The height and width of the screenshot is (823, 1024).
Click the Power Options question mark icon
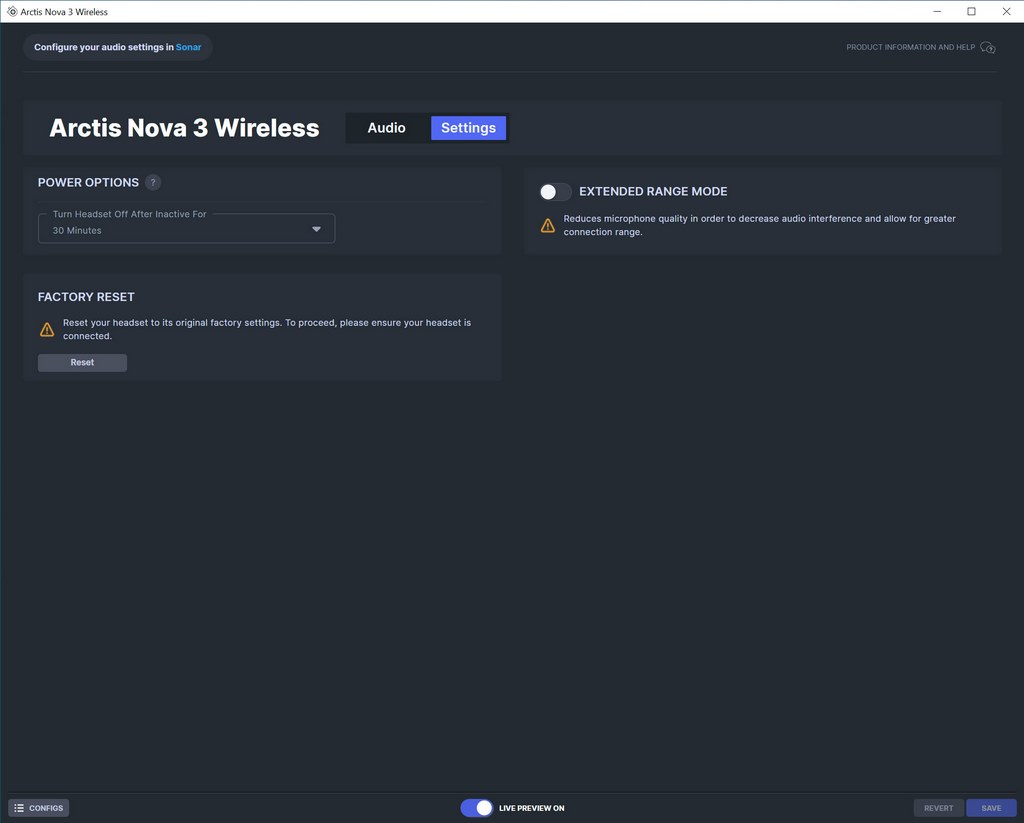(153, 182)
